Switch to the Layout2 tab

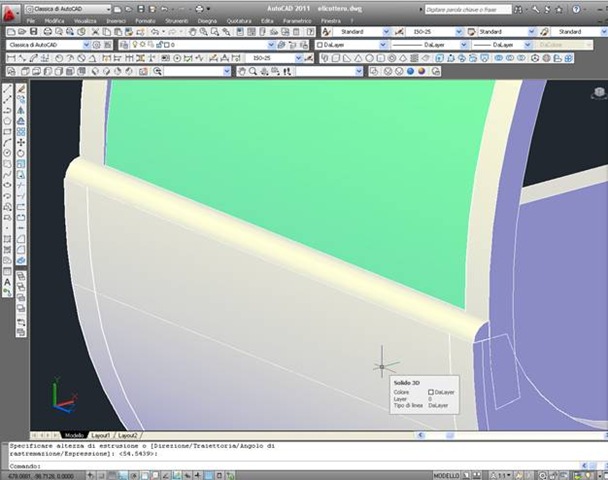tap(127, 436)
